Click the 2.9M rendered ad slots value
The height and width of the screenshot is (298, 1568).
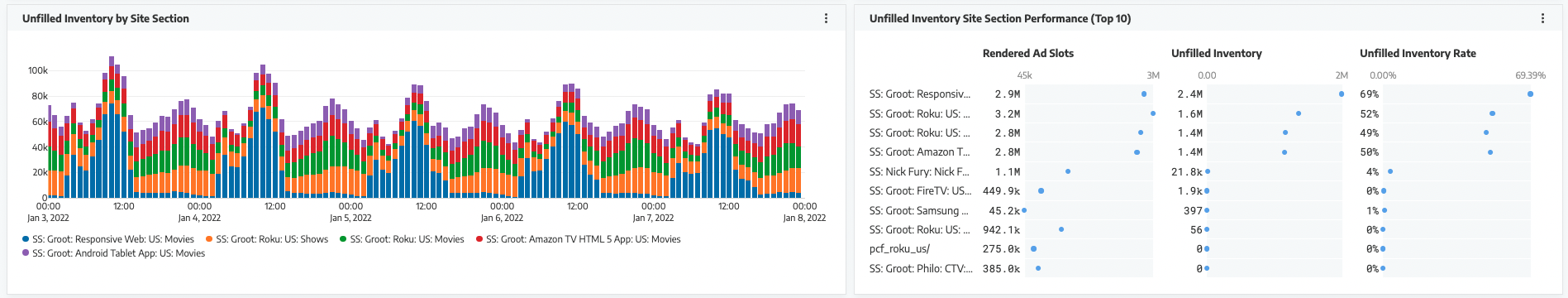[x=1008, y=94]
